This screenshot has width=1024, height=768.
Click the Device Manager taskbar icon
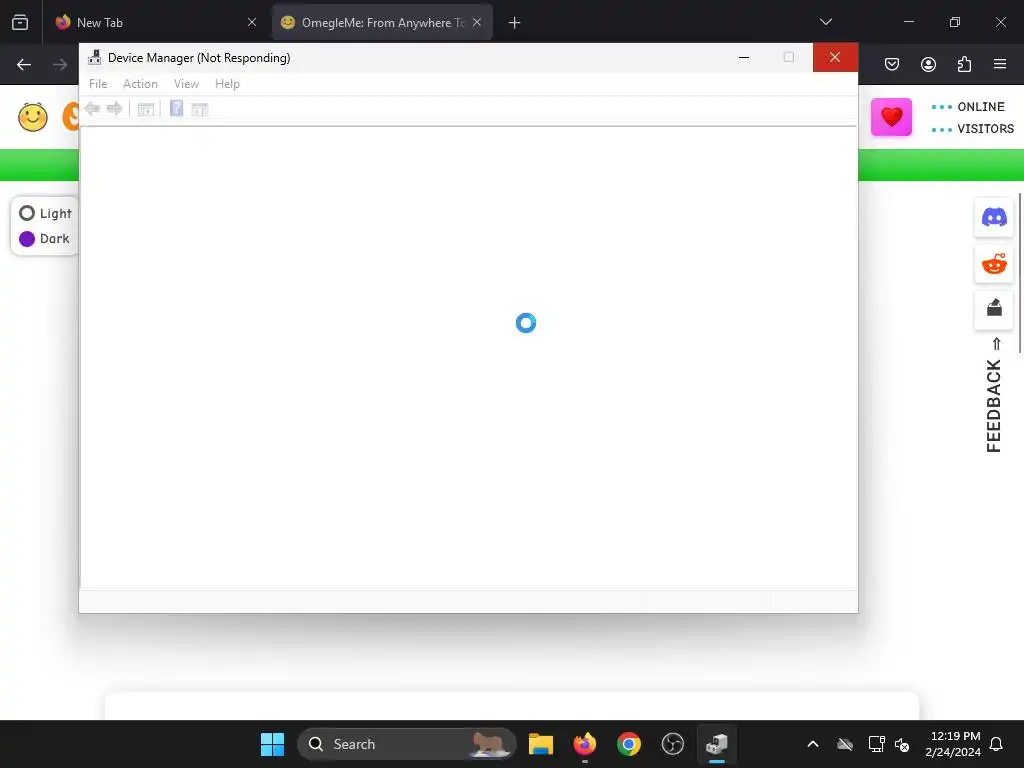(x=716, y=744)
